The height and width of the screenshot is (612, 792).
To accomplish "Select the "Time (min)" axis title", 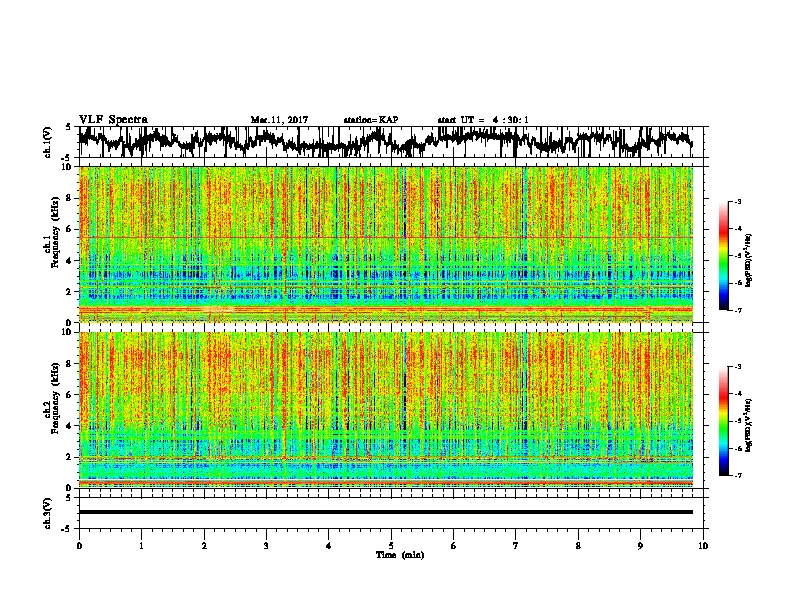I will click(400, 555).
